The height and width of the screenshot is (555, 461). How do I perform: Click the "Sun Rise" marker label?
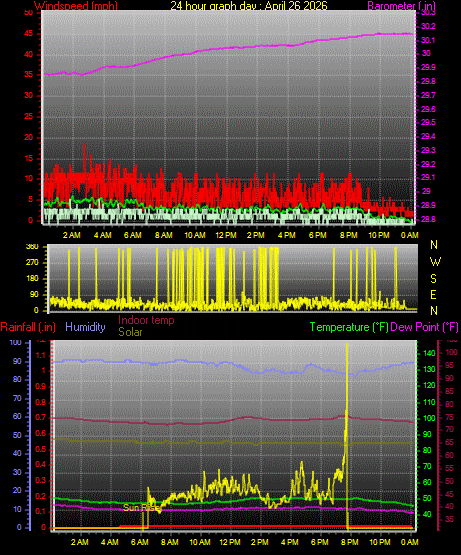click(x=142, y=508)
